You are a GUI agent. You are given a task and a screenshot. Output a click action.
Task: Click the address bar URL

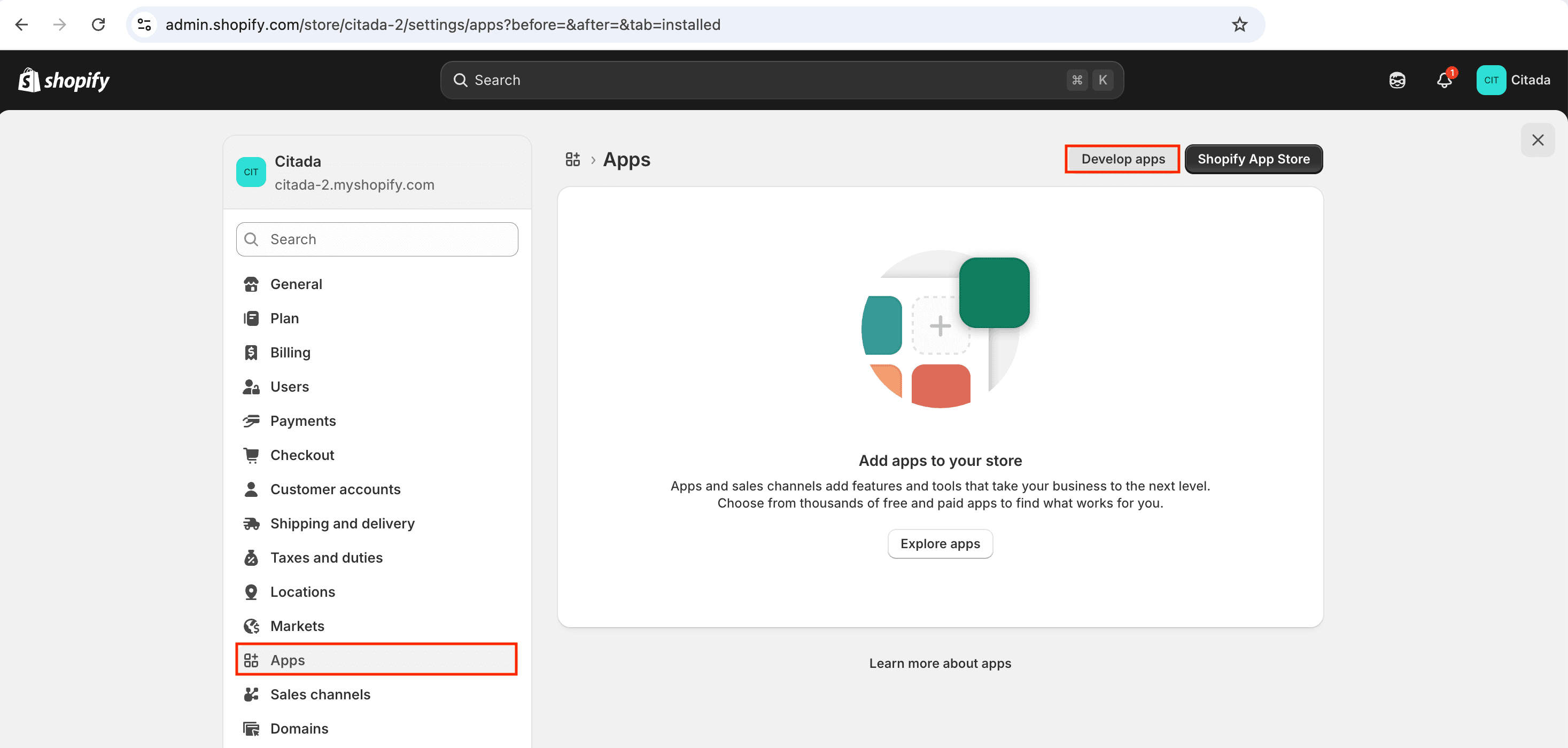point(443,25)
